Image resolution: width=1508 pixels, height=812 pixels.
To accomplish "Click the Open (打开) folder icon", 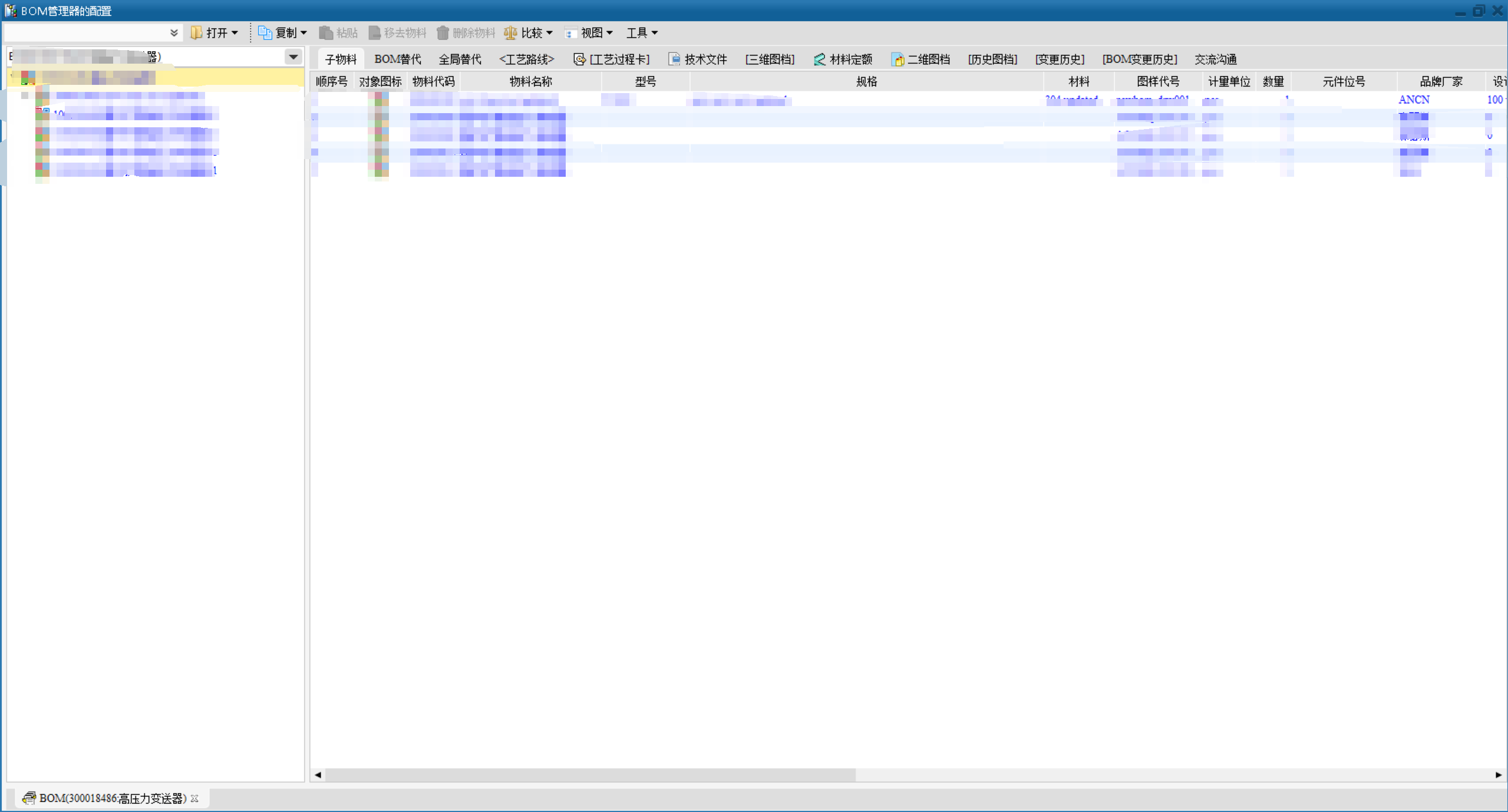I will point(197,33).
